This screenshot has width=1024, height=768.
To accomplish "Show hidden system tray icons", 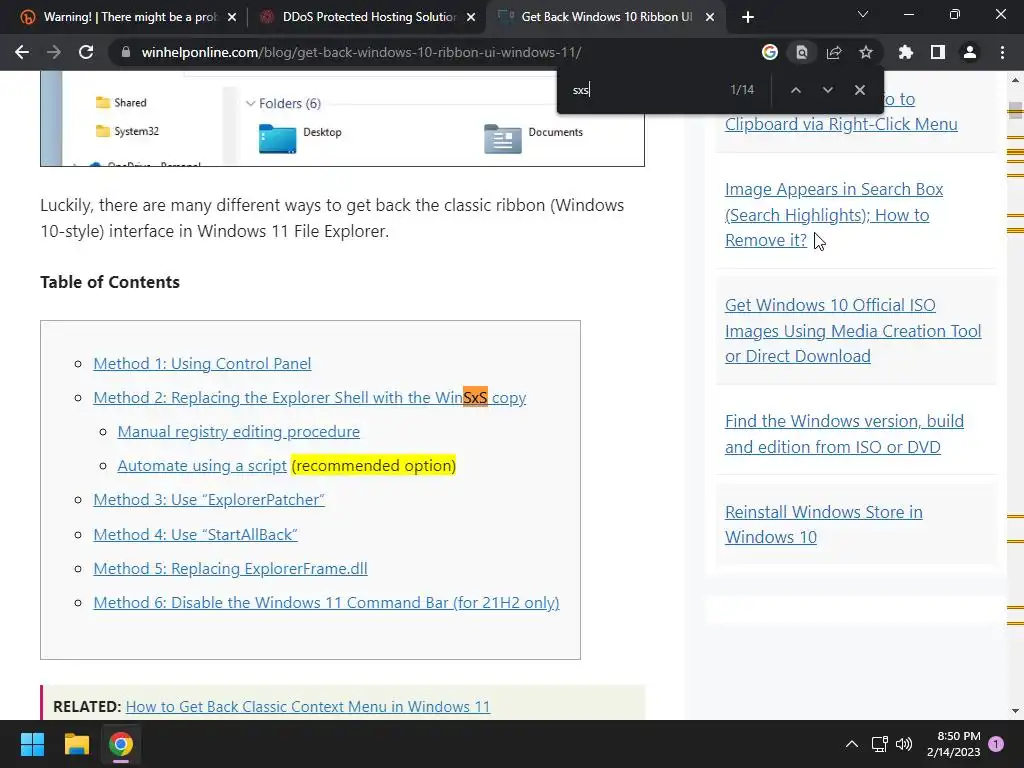I will [x=852, y=744].
